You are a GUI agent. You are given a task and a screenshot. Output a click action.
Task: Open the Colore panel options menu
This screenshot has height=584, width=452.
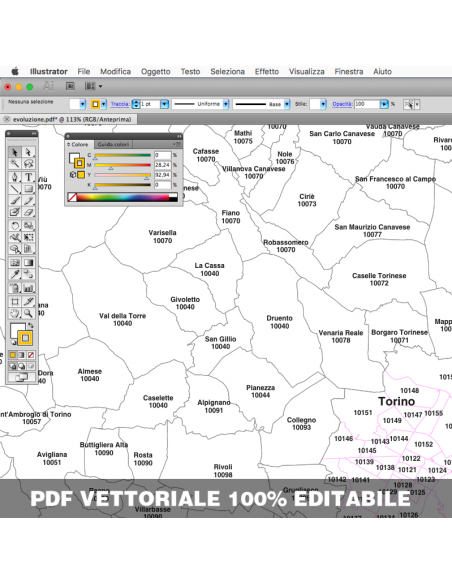(178, 144)
